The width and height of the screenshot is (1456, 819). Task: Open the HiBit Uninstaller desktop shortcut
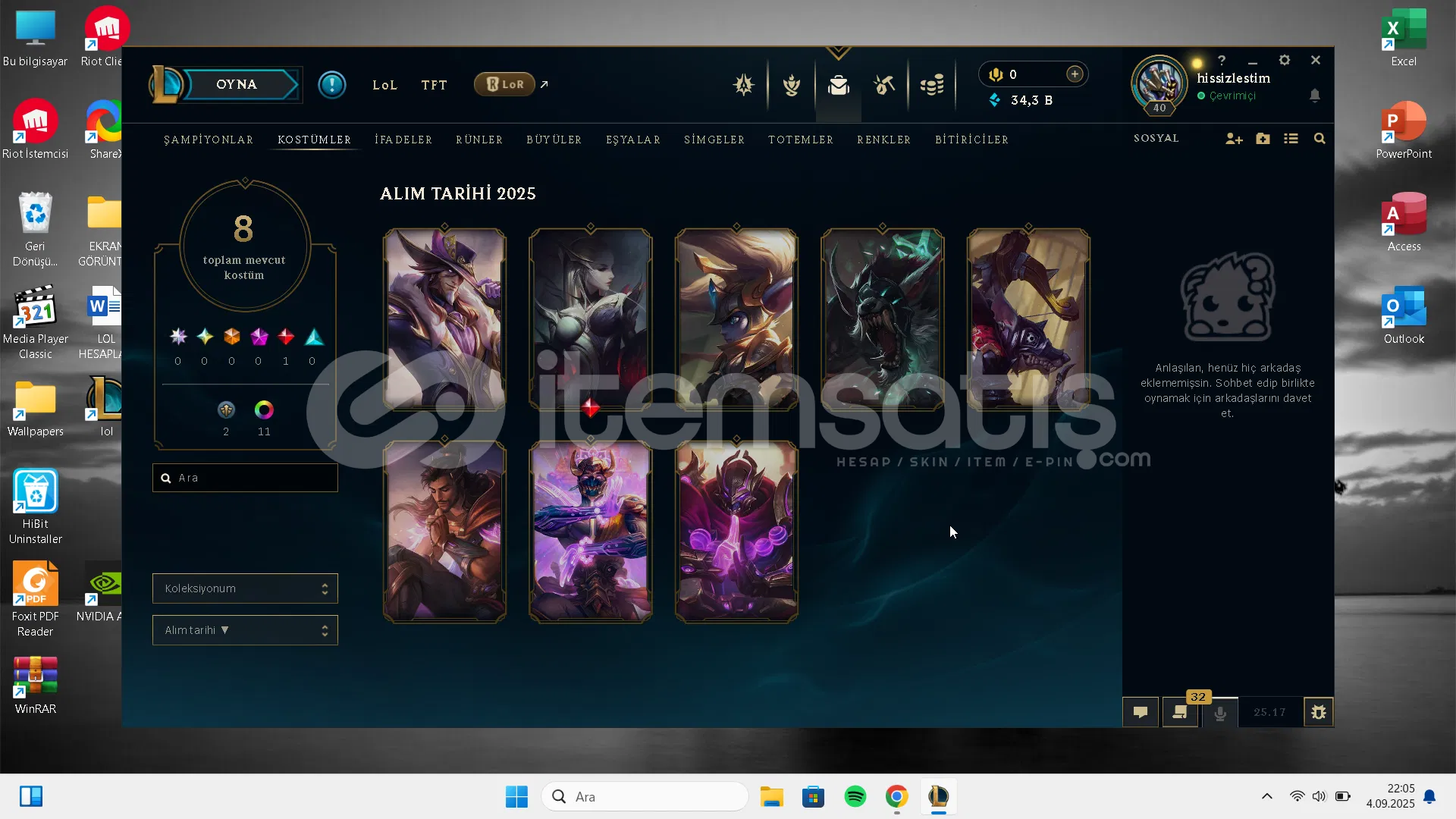click(x=35, y=507)
